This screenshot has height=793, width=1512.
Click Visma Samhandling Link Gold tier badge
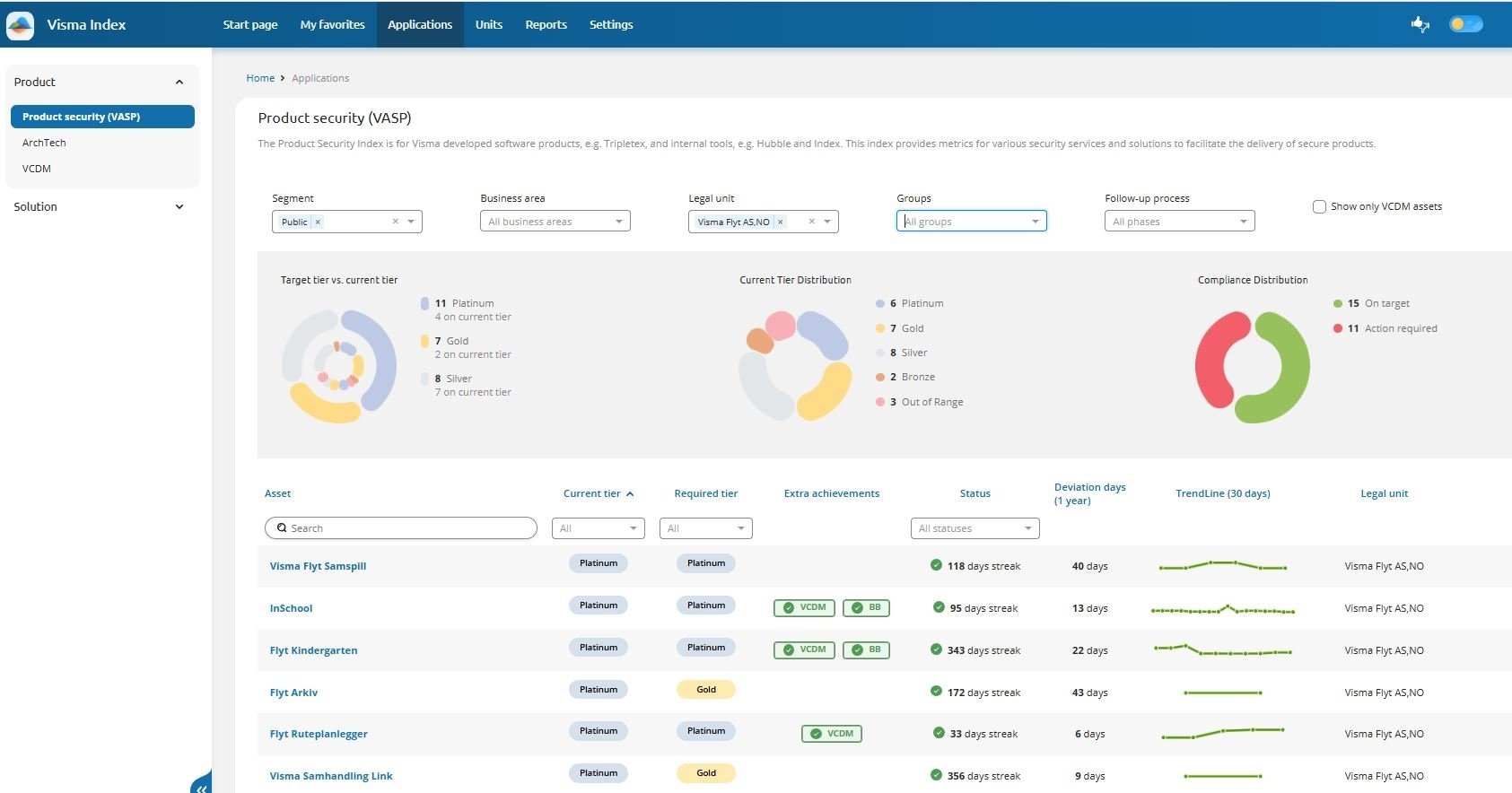(706, 773)
